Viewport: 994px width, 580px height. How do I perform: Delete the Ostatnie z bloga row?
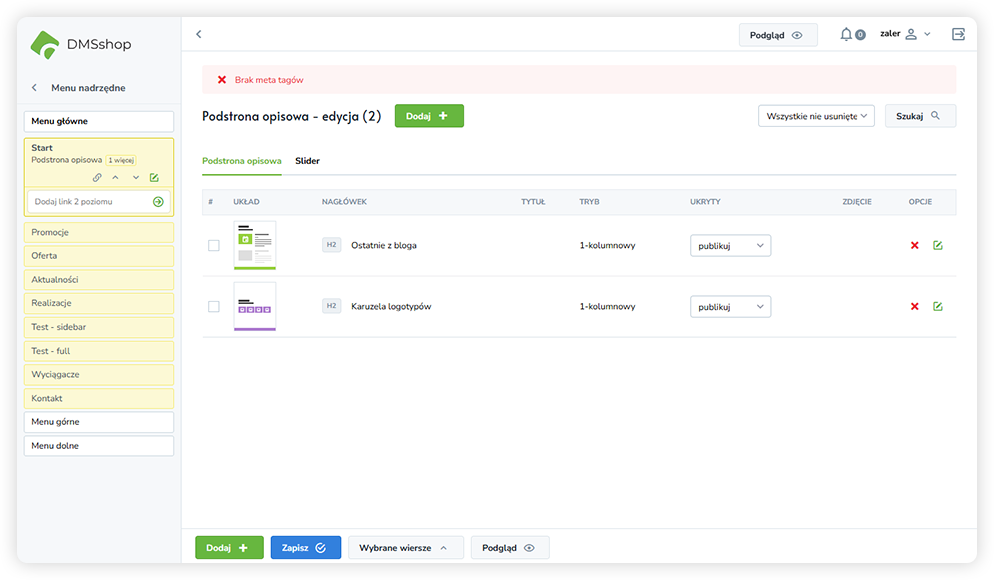(914, 246)
